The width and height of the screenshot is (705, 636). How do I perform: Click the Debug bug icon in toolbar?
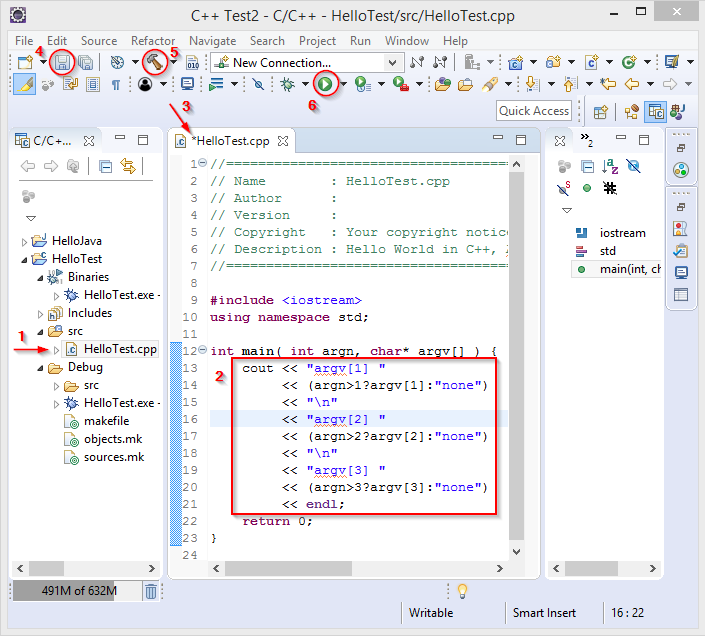click(287, 84)
